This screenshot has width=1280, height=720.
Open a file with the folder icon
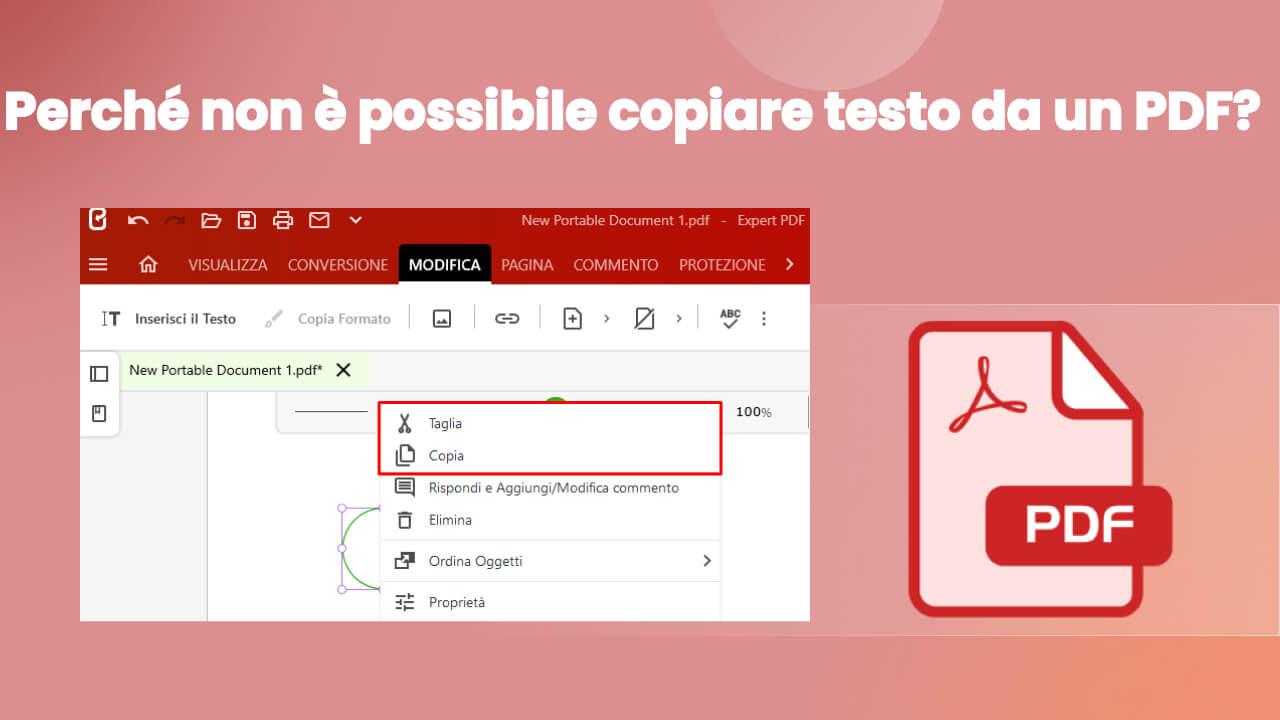pos(211,220)
